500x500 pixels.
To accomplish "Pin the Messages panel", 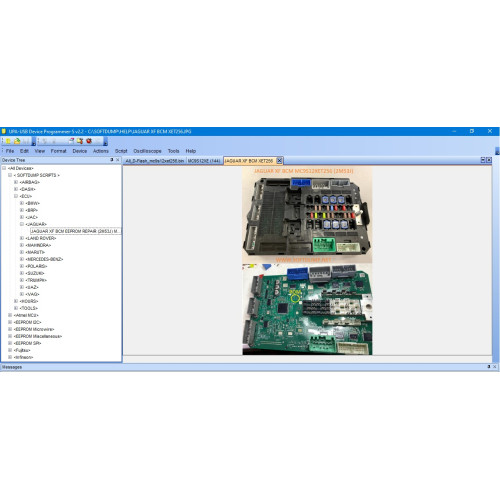I will click(x=489, y=367).
